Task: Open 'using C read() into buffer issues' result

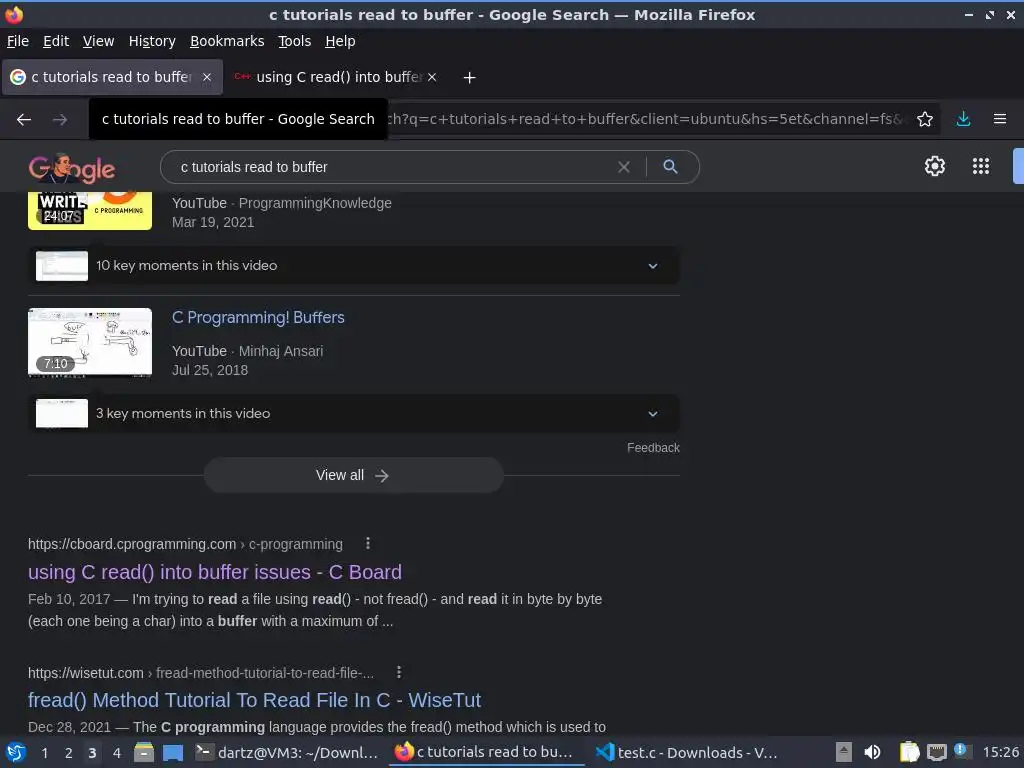Action: click(215, 572)
